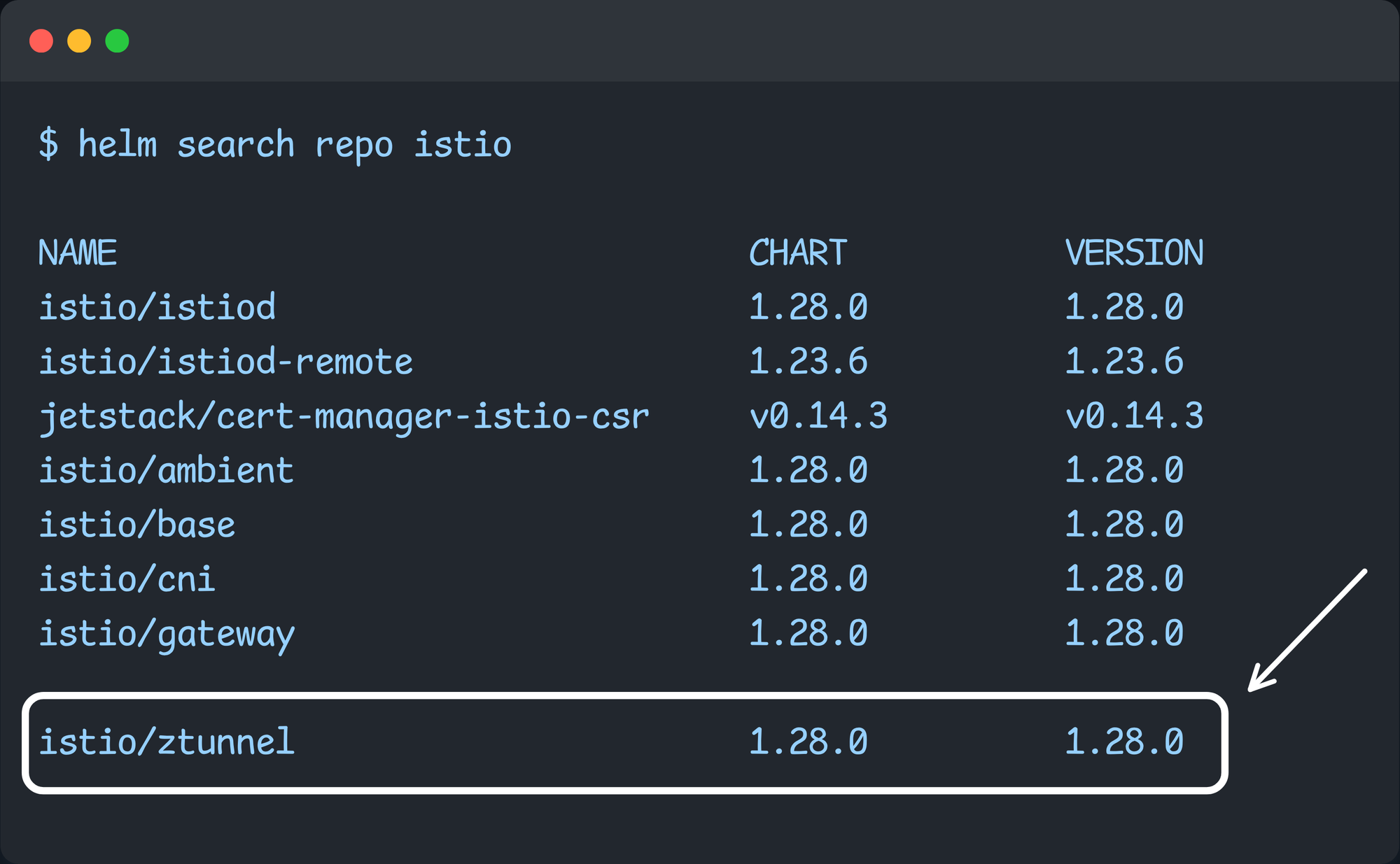Expand the VERSION column header
The width and height of the screenshot is (1400, 864).
pyautogui.click(x=1134, y=253)
